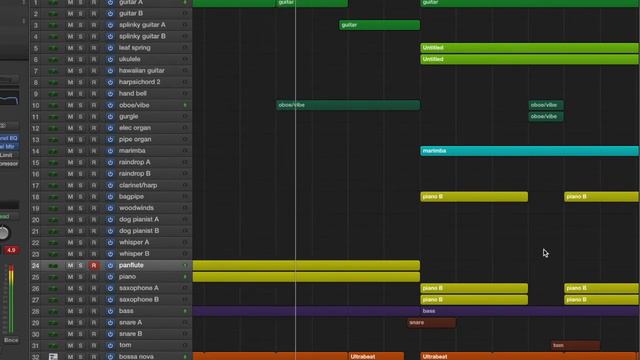Select the cyan marimba region
Viewport: 640px width, 360px height.
point(529,151)
